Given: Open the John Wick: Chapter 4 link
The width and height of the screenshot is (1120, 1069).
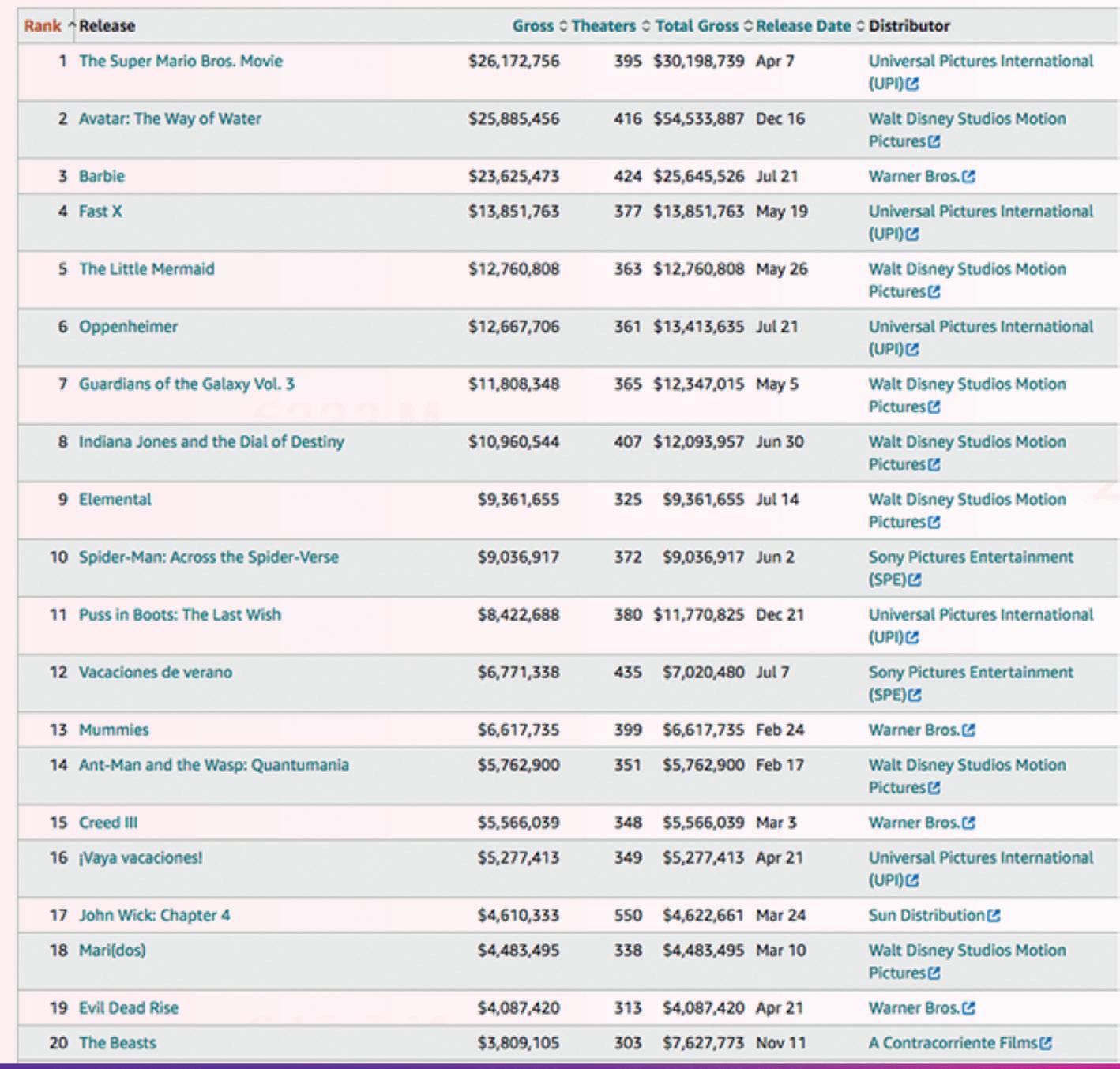Looking at the screenshot, I should tap(155, 915).
